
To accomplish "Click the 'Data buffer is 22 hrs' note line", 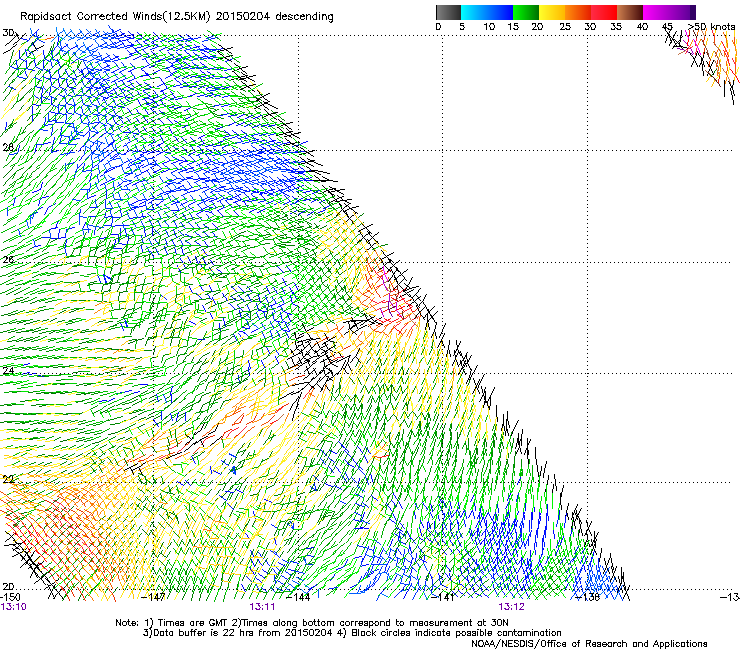I will tap(352, 633).
